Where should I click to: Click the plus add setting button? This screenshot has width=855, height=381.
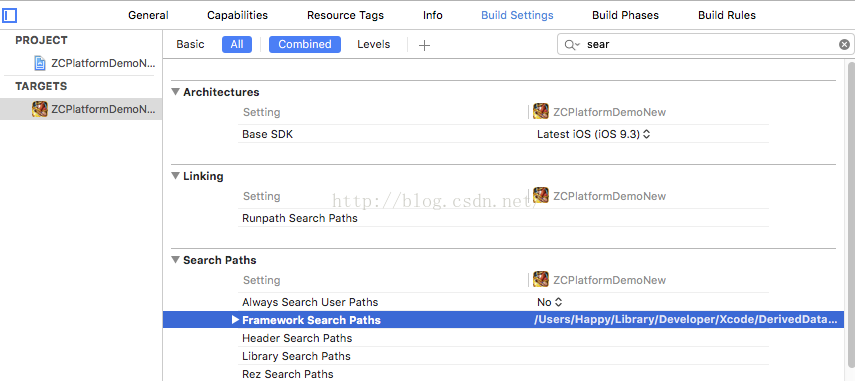click(x=424, y=45)
